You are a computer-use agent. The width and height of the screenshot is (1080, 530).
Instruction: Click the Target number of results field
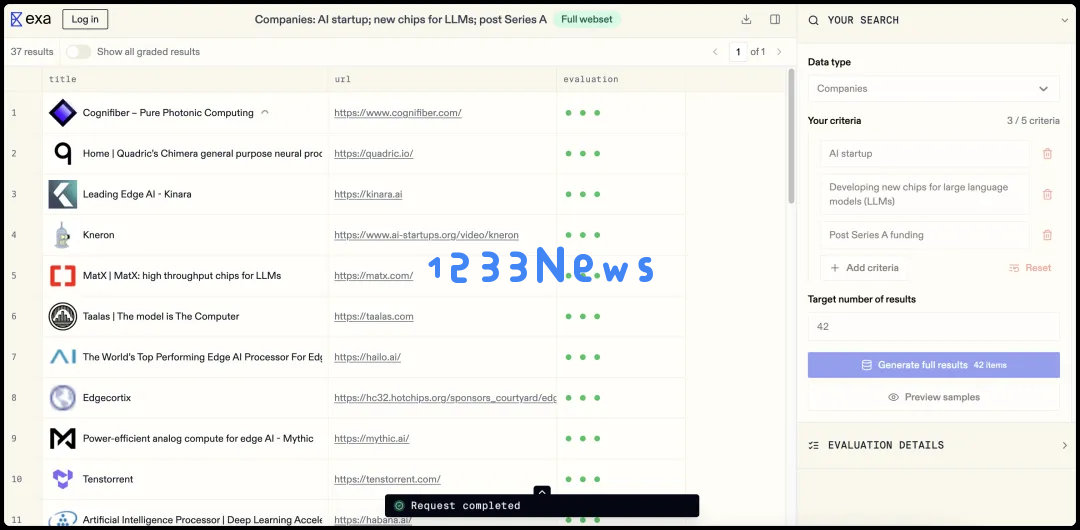[x=933, y=327]
